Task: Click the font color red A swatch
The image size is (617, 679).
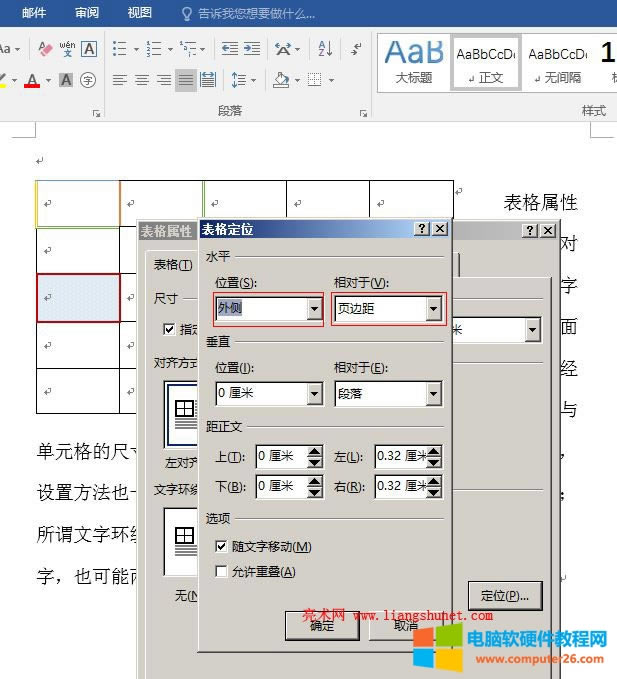Action: pyautogui.click(x=32, y=80)
